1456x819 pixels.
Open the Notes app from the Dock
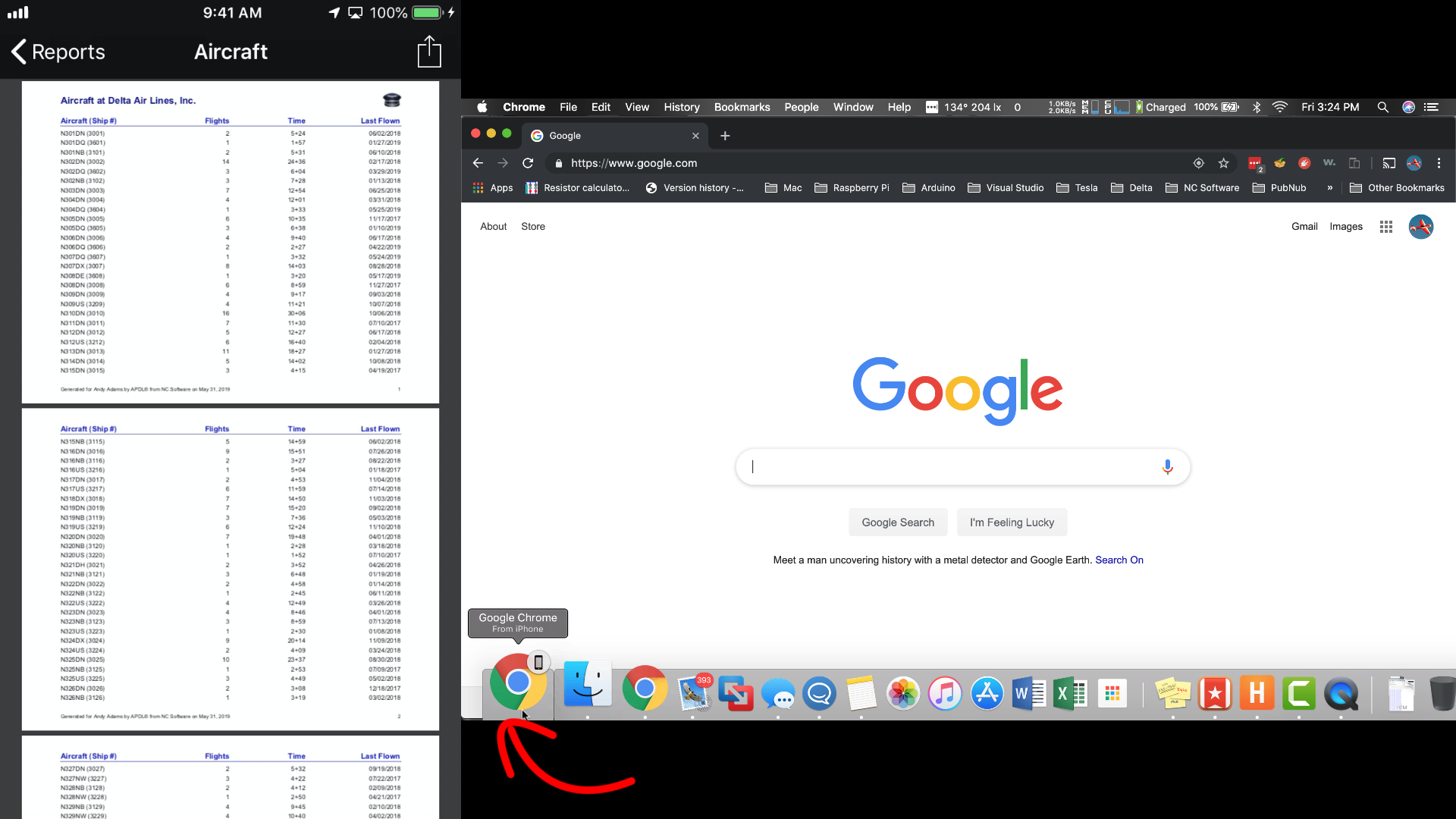[x=861, y=693]
